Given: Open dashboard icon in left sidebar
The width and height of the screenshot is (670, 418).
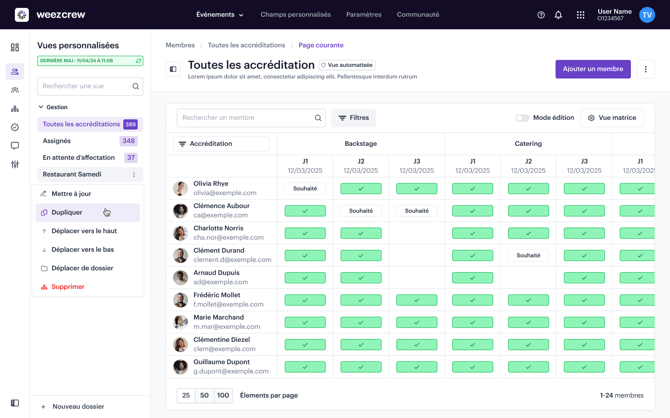Looking at the screenshot, I should [15, 47].
